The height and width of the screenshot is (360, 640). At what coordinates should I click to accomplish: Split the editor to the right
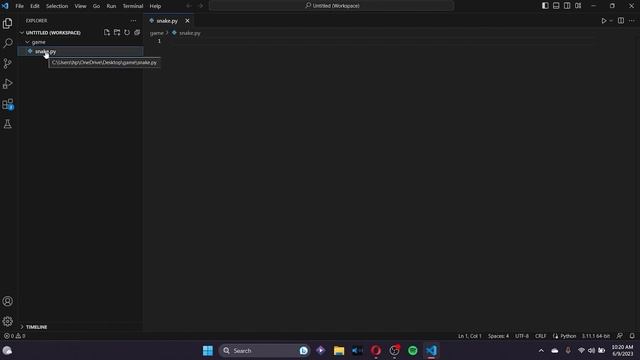coord(621,20)
